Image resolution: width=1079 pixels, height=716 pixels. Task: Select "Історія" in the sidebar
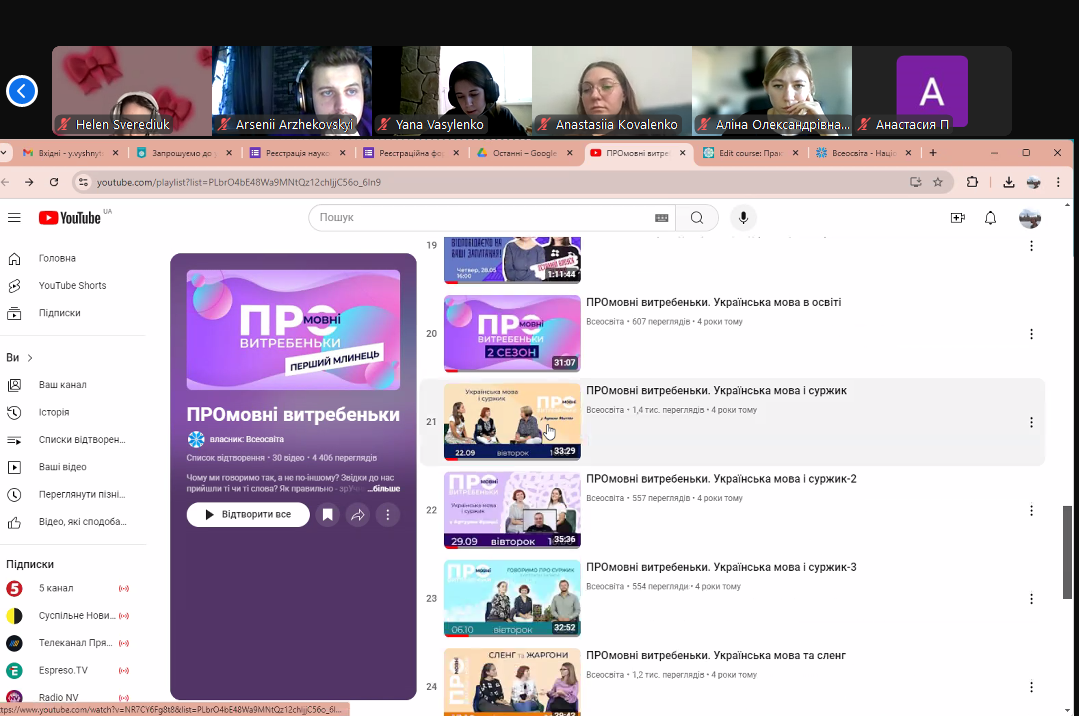54,412
